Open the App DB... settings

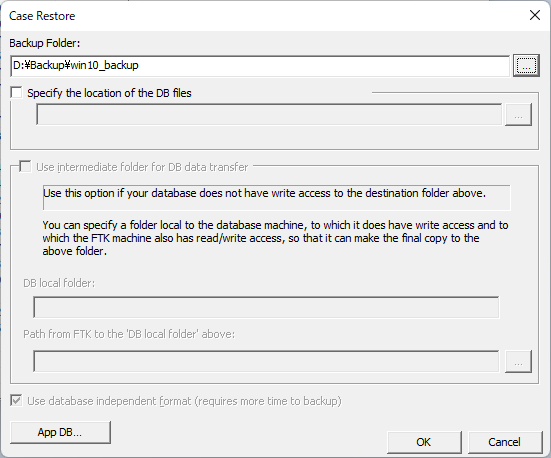pos(60,432)
